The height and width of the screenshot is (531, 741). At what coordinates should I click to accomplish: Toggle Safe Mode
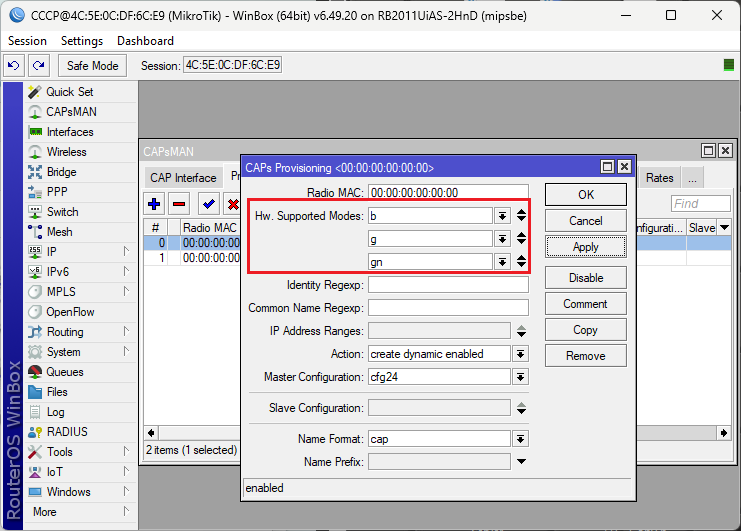(x=93, y=66)
